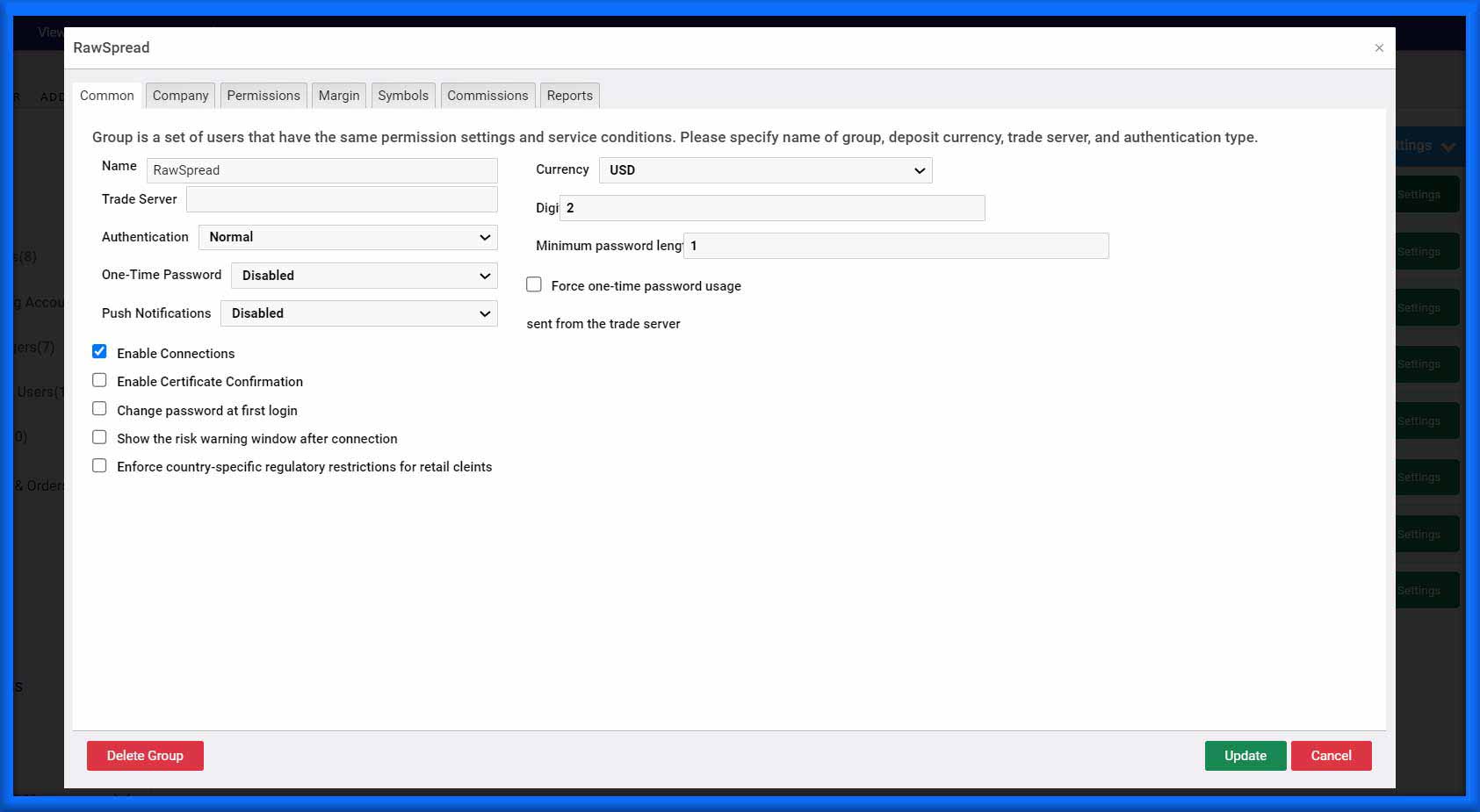The width and height of the screenshot is (1480, 812).
Task: View the Reports tab
Action: [x=569, y=96]
